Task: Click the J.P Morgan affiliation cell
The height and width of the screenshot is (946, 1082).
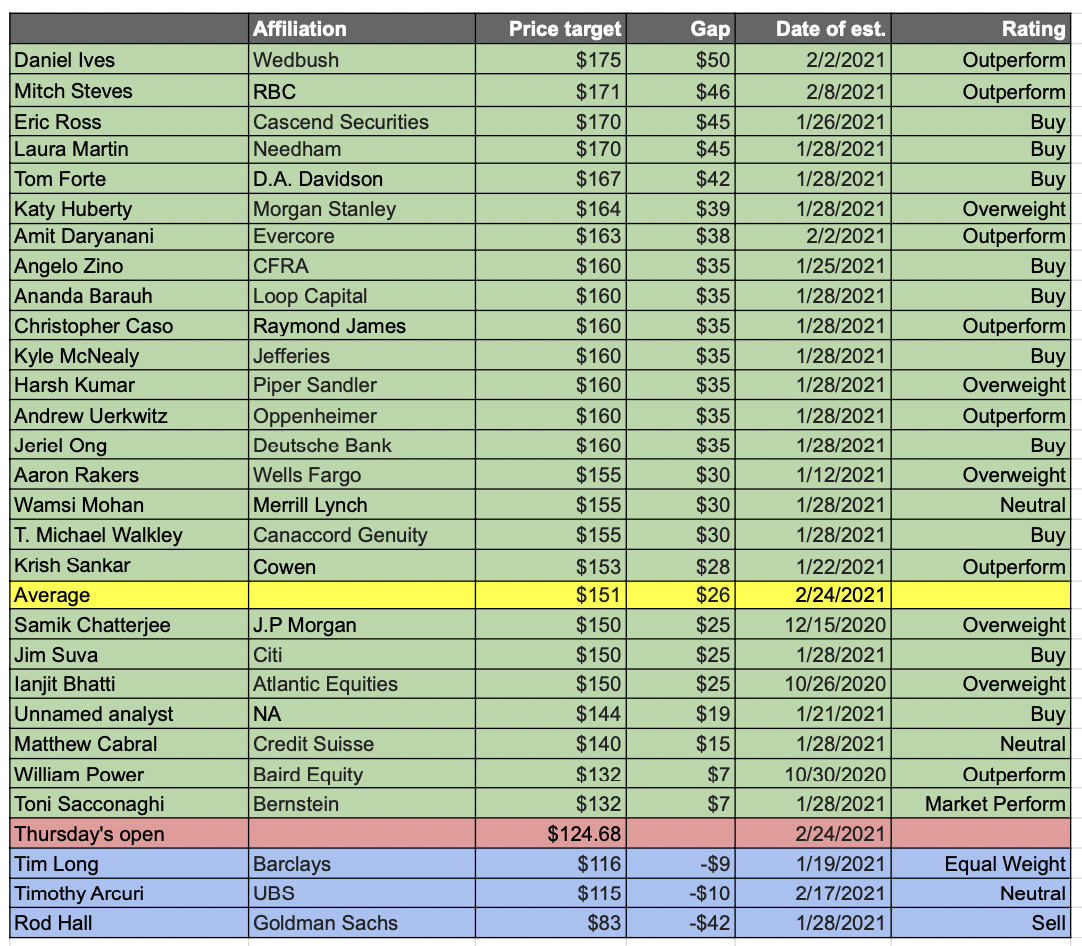Action: point(362,624)
